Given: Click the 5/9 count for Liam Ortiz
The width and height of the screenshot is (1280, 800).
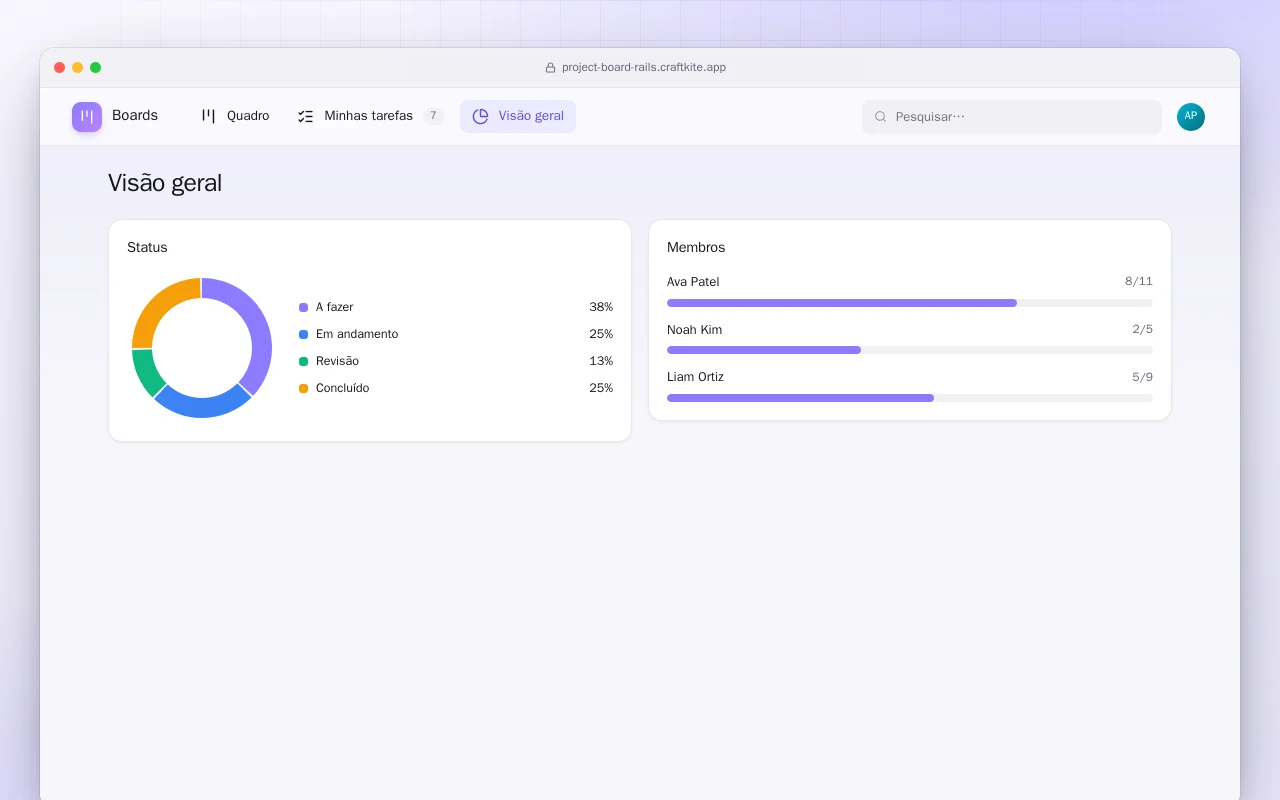Looking at the screenshot, I should pos(1143,377).
